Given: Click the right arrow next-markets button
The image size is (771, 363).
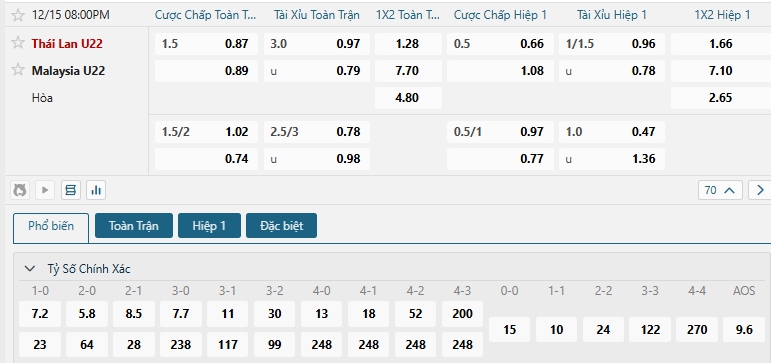Looking at the screenshot, I should point(760,190).
